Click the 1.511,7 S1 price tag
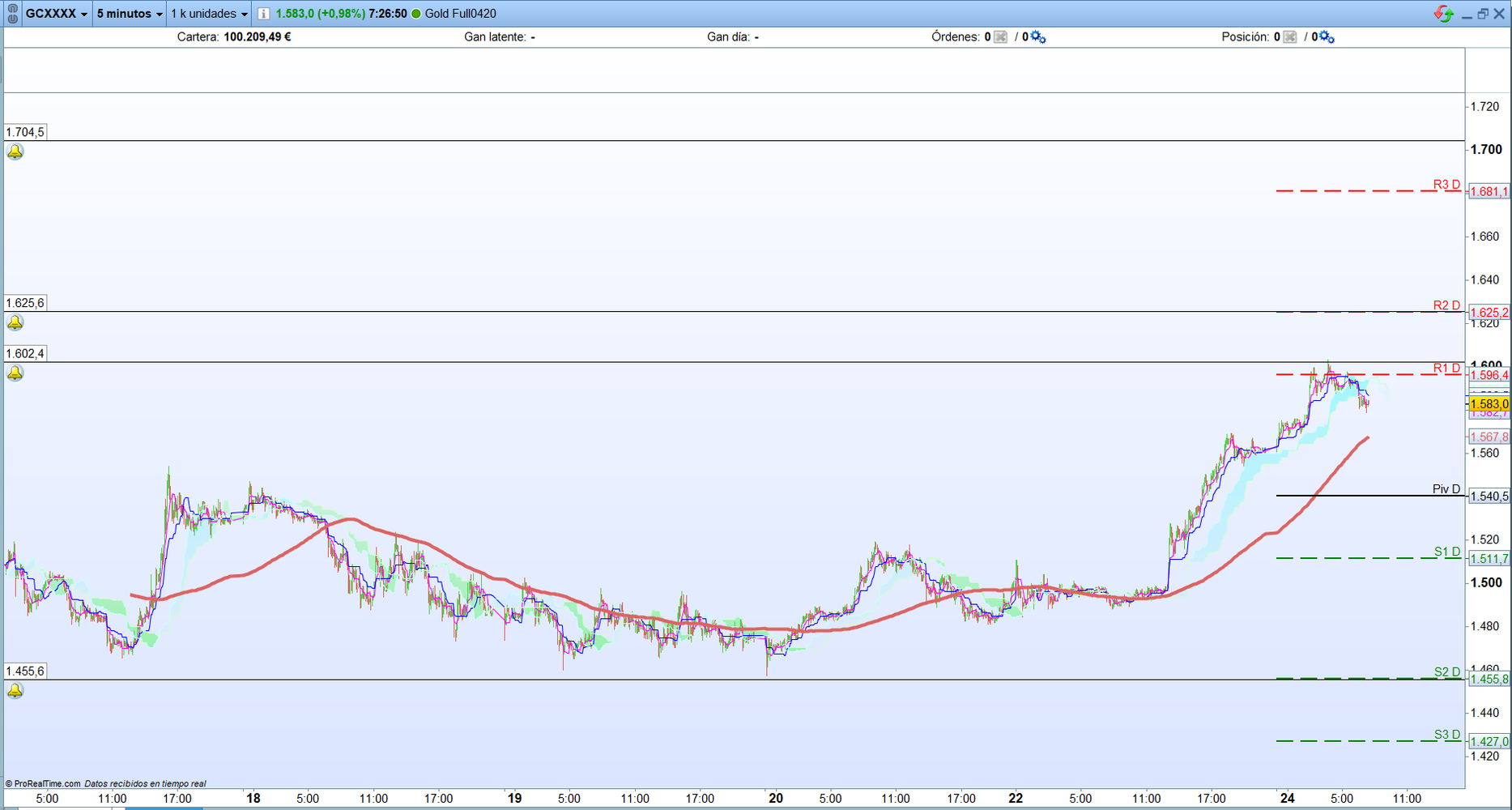1512x810 pixels. click(x=1489, y=559)
